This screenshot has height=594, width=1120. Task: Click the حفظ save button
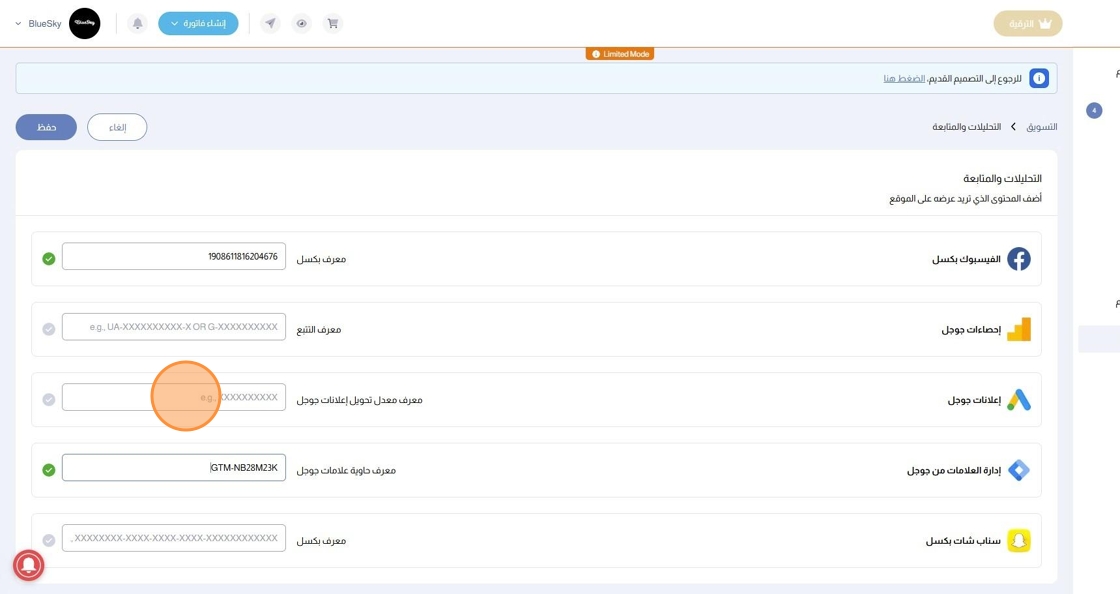tap(46, 127)
